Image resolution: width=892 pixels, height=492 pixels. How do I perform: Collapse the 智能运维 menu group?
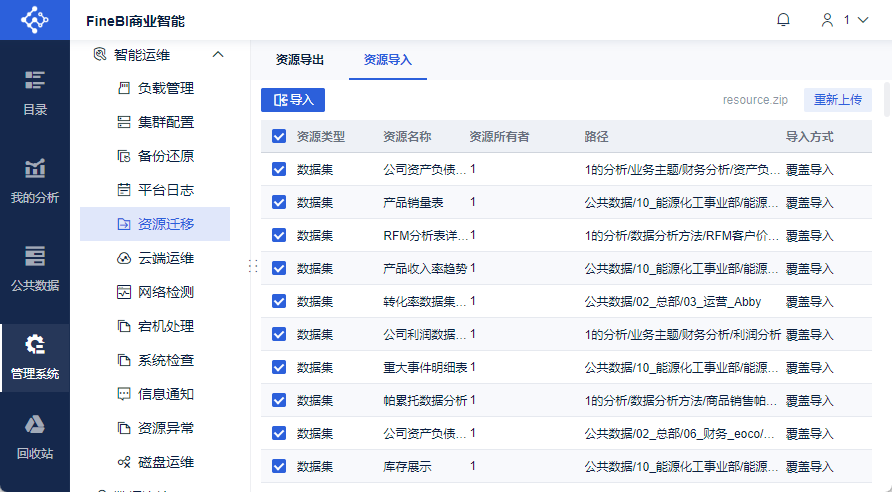click(218, 54)
